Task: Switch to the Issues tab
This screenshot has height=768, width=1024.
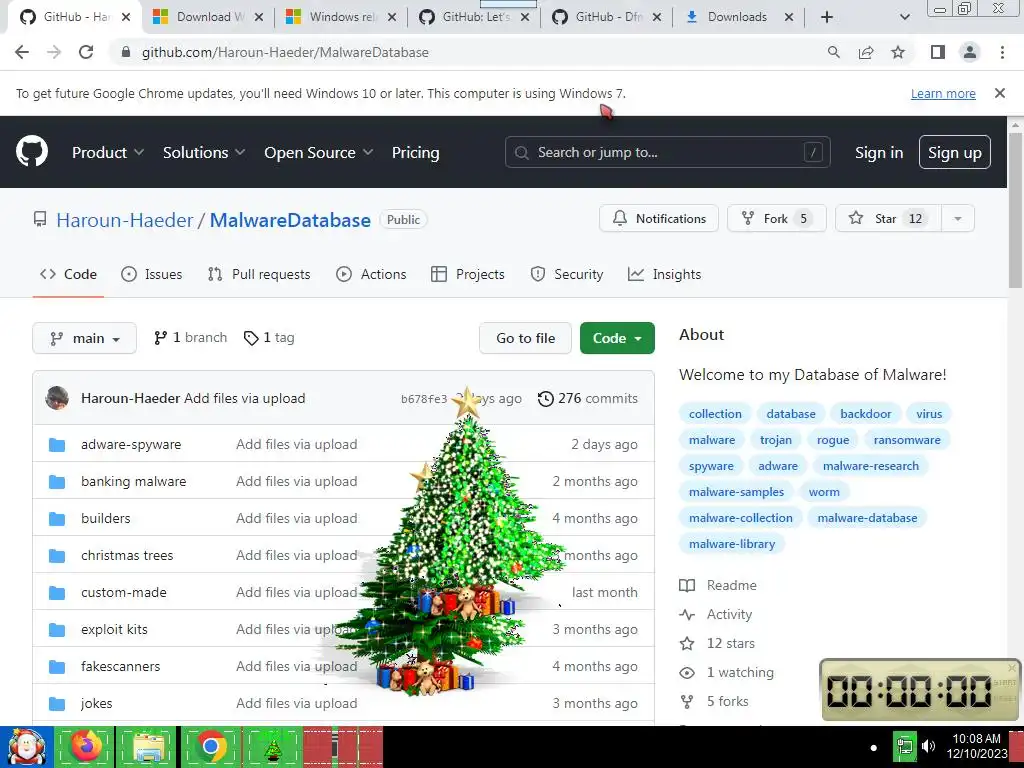Action: (152, 274)
